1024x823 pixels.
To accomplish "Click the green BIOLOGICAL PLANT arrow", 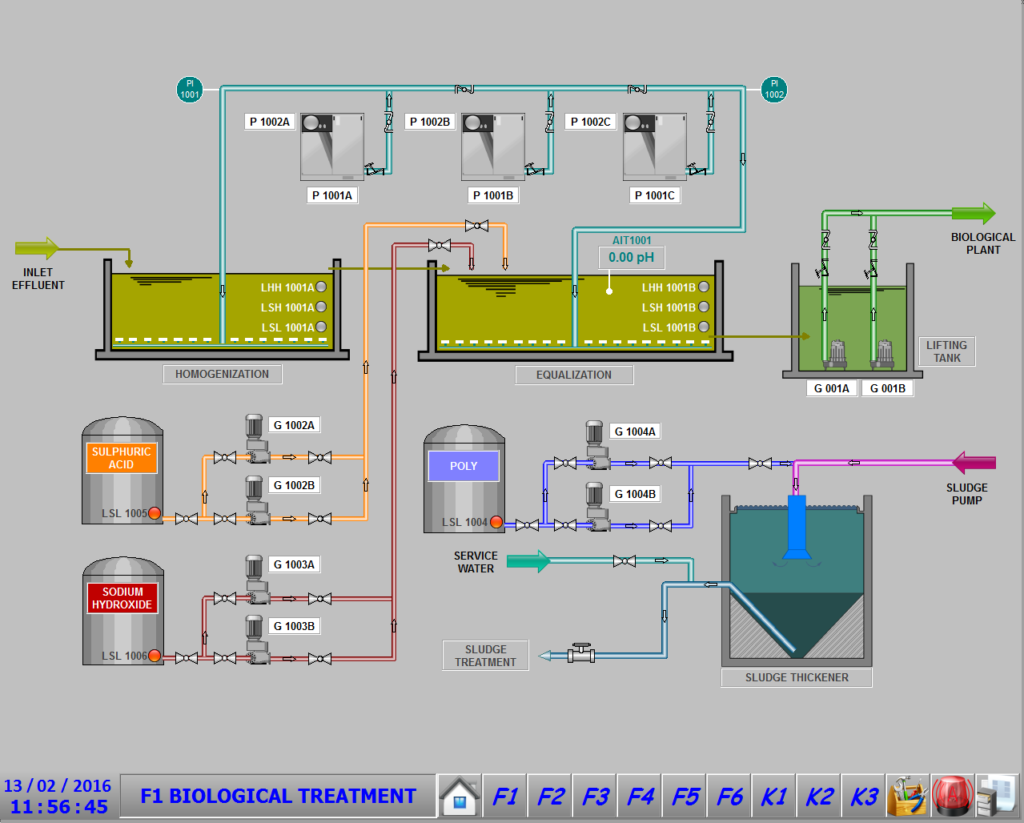I will [x=973, y=214].
